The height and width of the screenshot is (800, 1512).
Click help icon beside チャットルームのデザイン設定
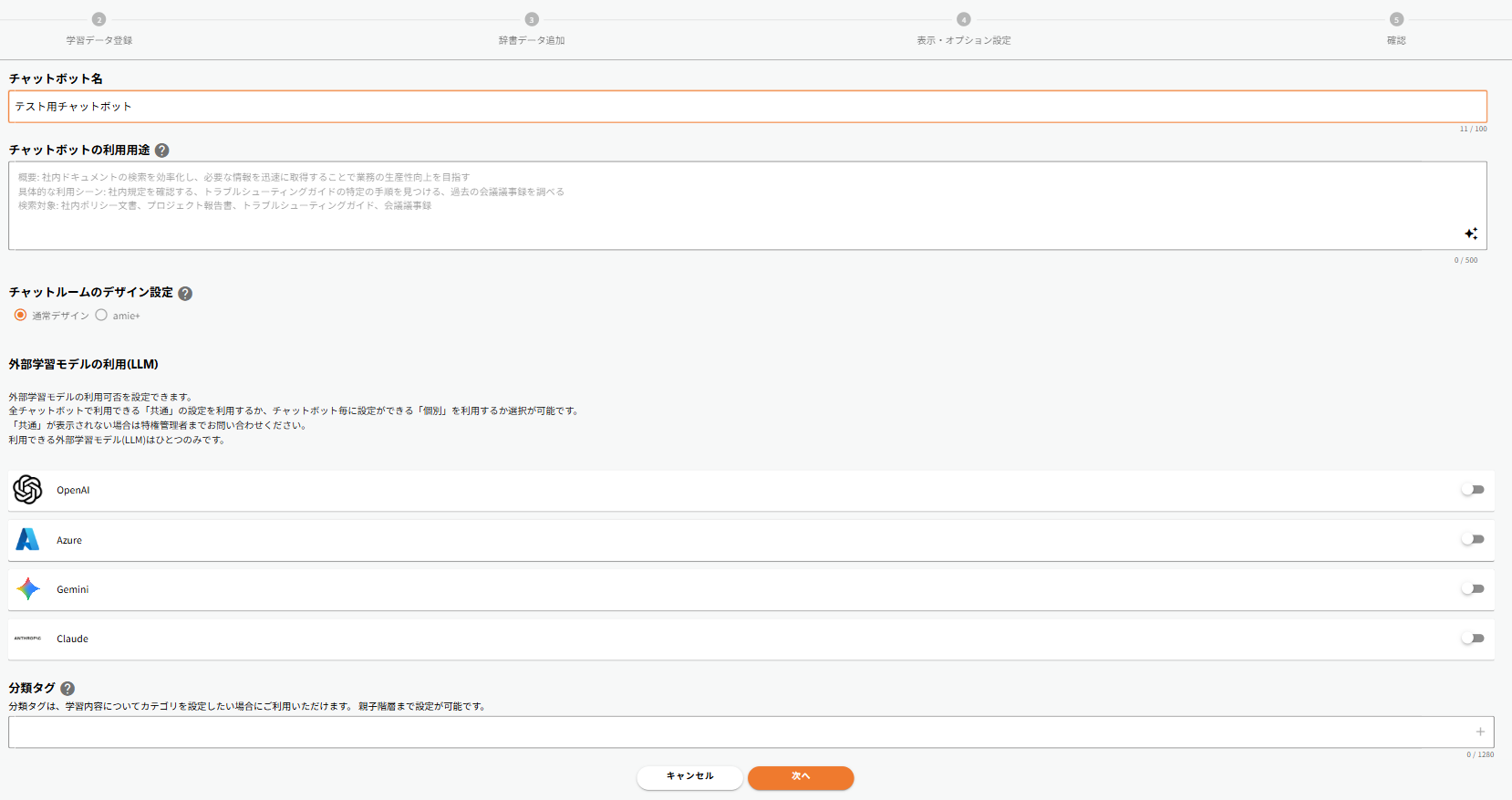(185, 293)
